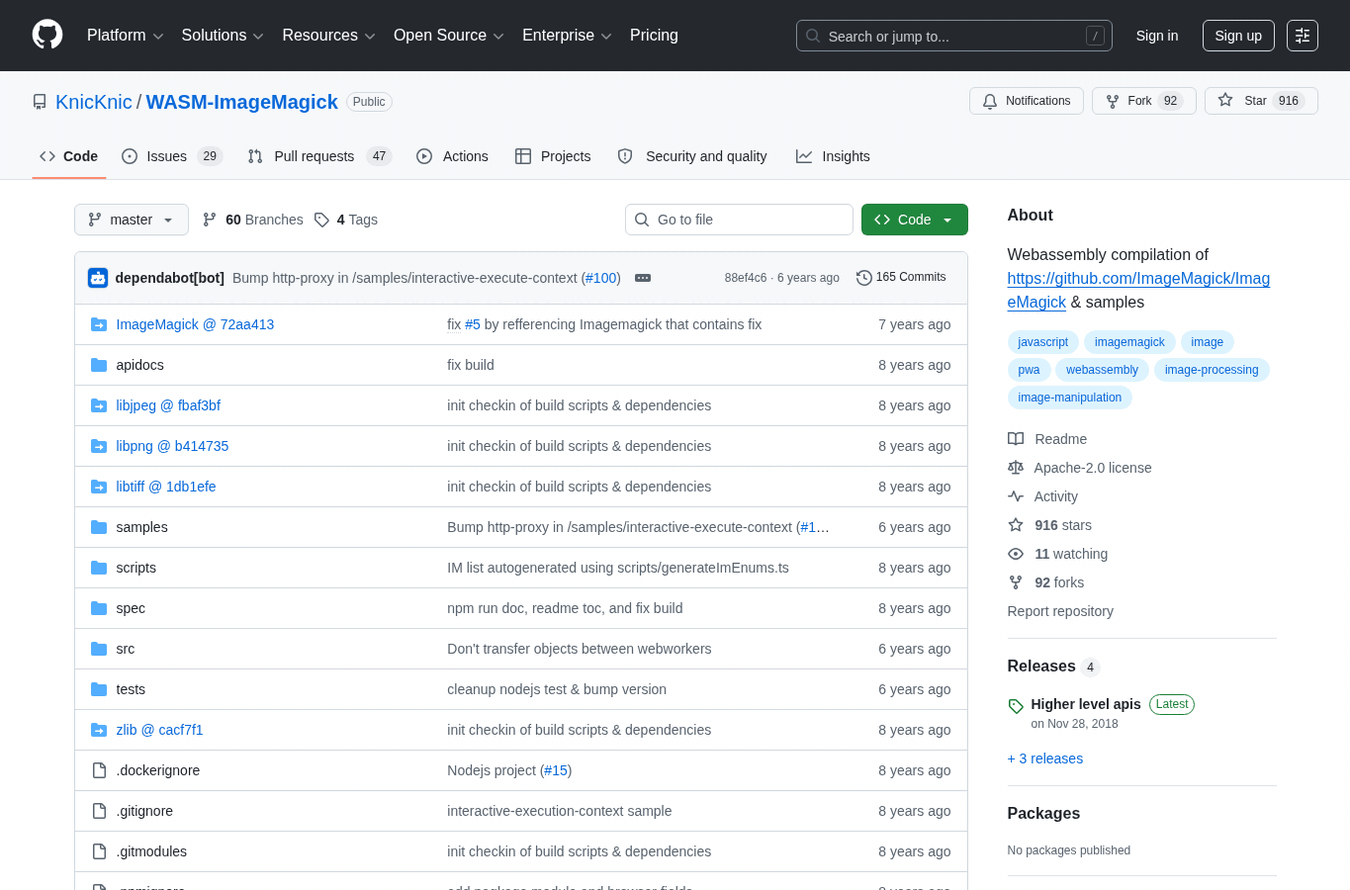Click the apidocs folder icon
The image size is (1350, 890).
coord(99,365)
